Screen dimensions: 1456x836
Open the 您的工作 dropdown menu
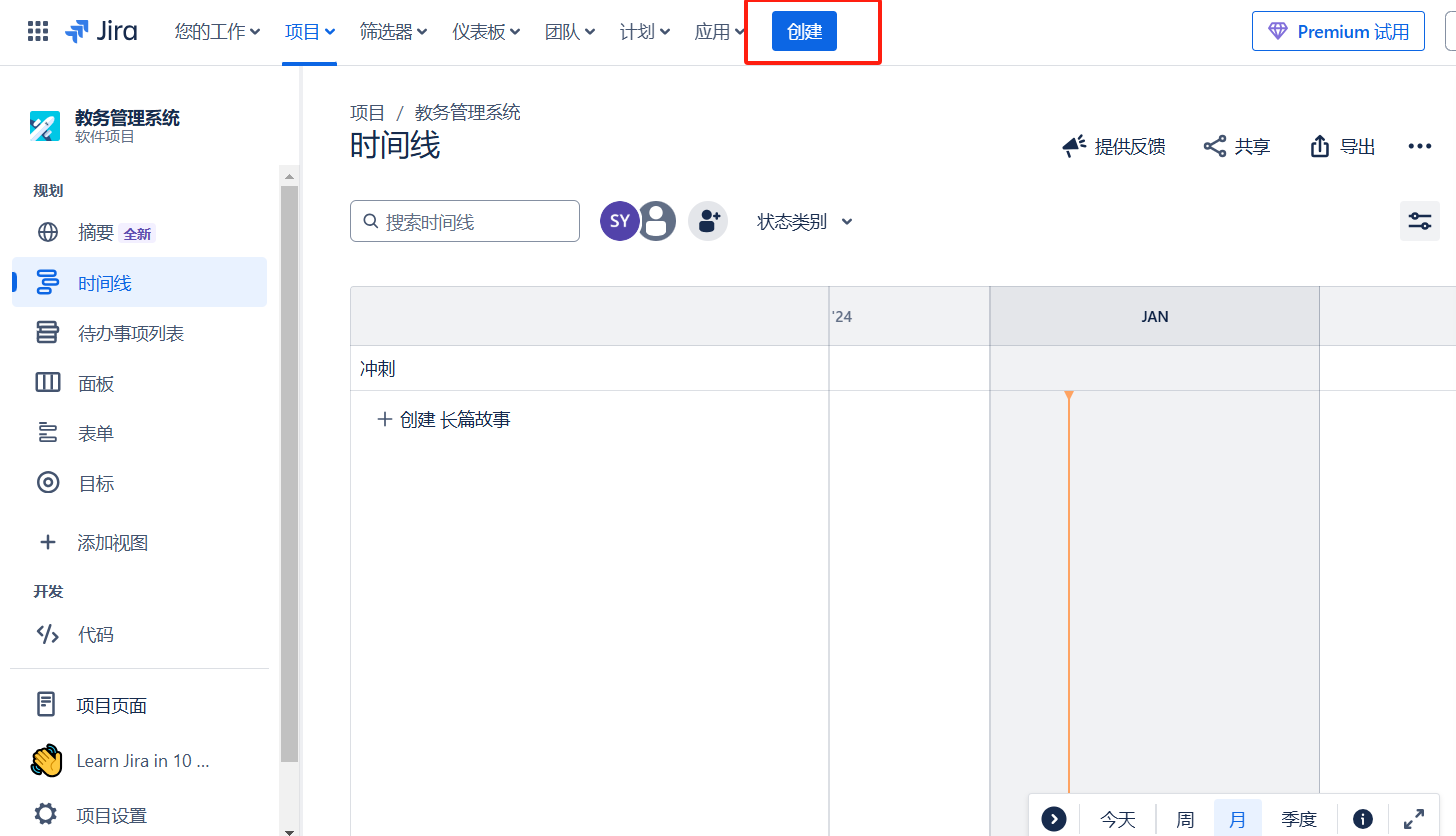(218, 32)
